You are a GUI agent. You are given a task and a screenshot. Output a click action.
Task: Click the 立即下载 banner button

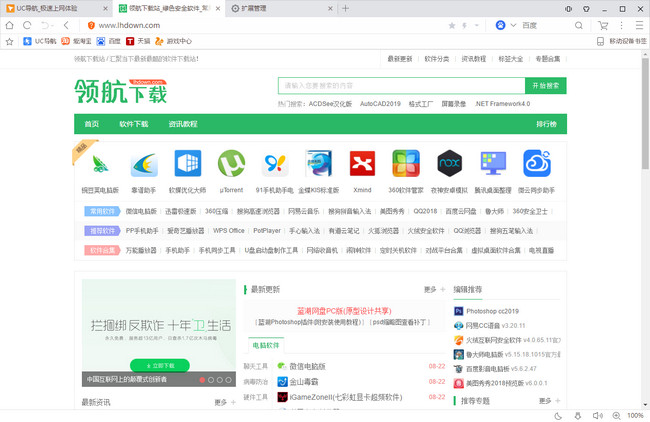click(160, 366)
